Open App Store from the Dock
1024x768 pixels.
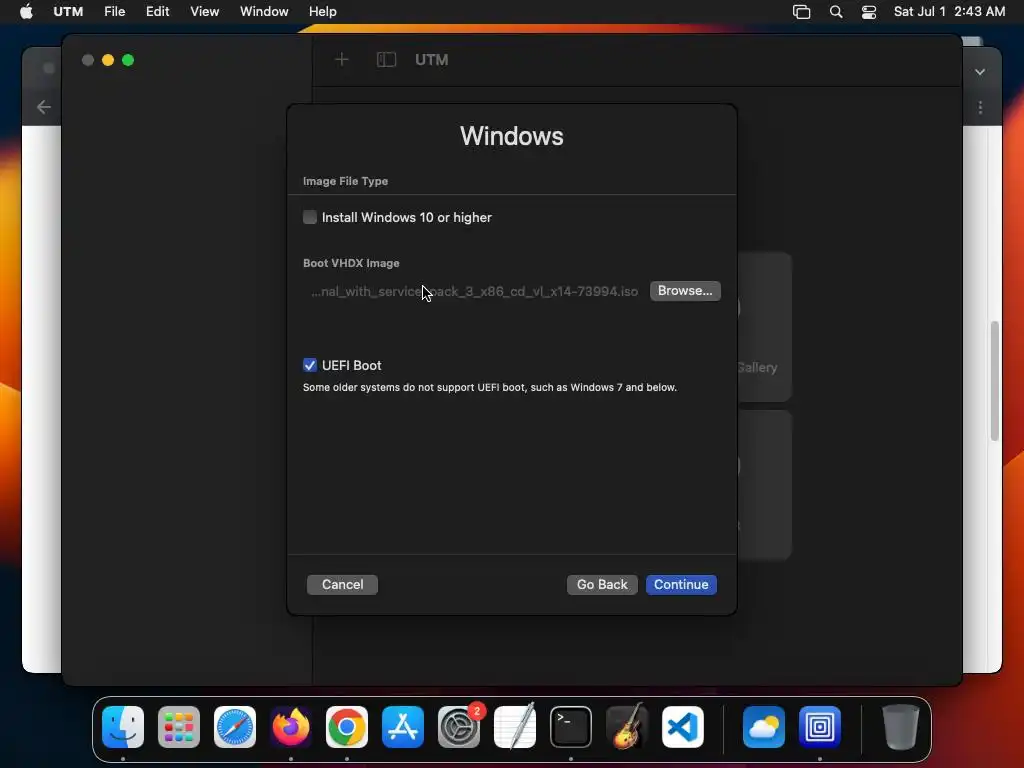tap(403, 727)
